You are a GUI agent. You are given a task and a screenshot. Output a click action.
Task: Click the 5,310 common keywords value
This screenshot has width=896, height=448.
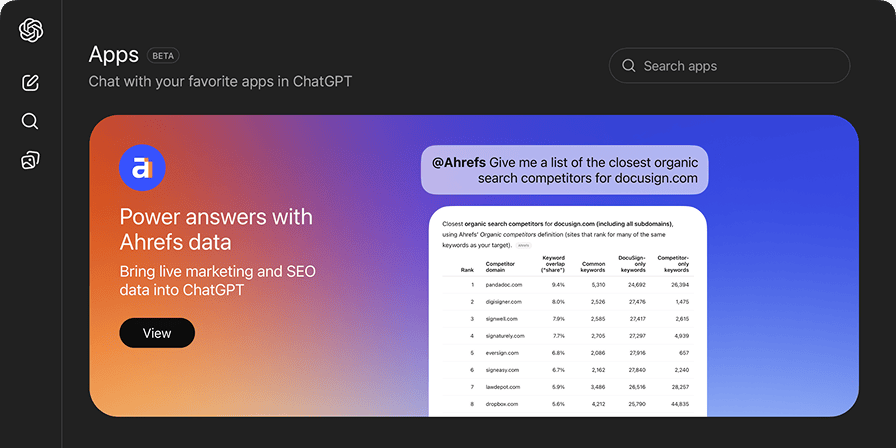pos(598,284)
